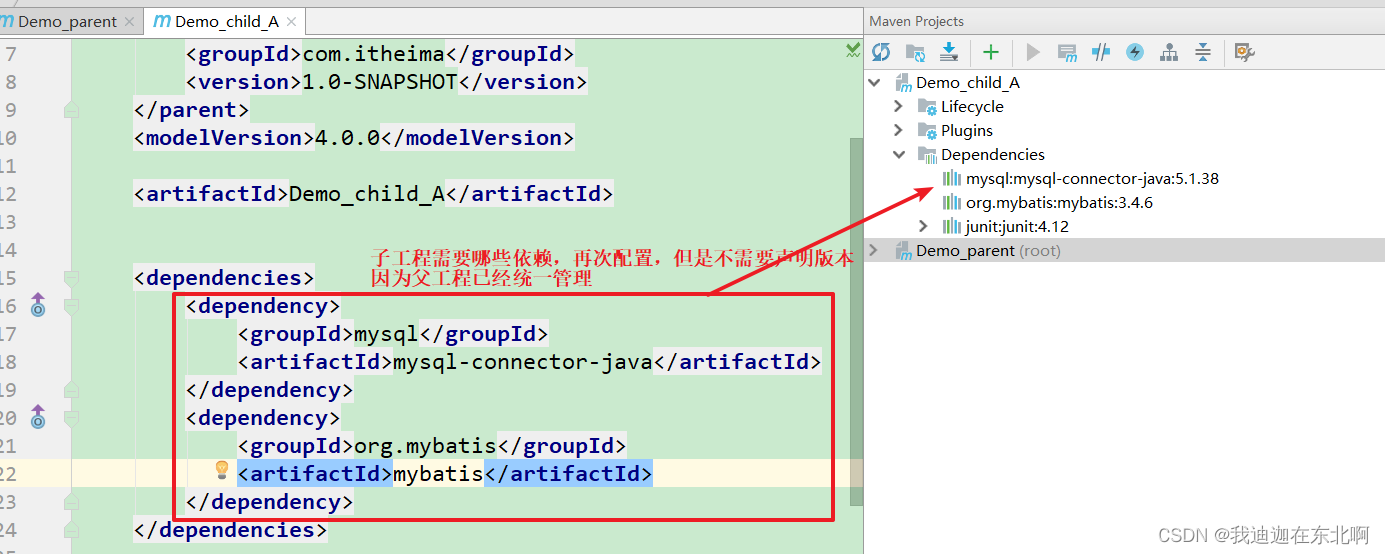Collapse the Dependencies node
Image resolution: width=1385 pixels, height=554 pixels.
point(899,154)
